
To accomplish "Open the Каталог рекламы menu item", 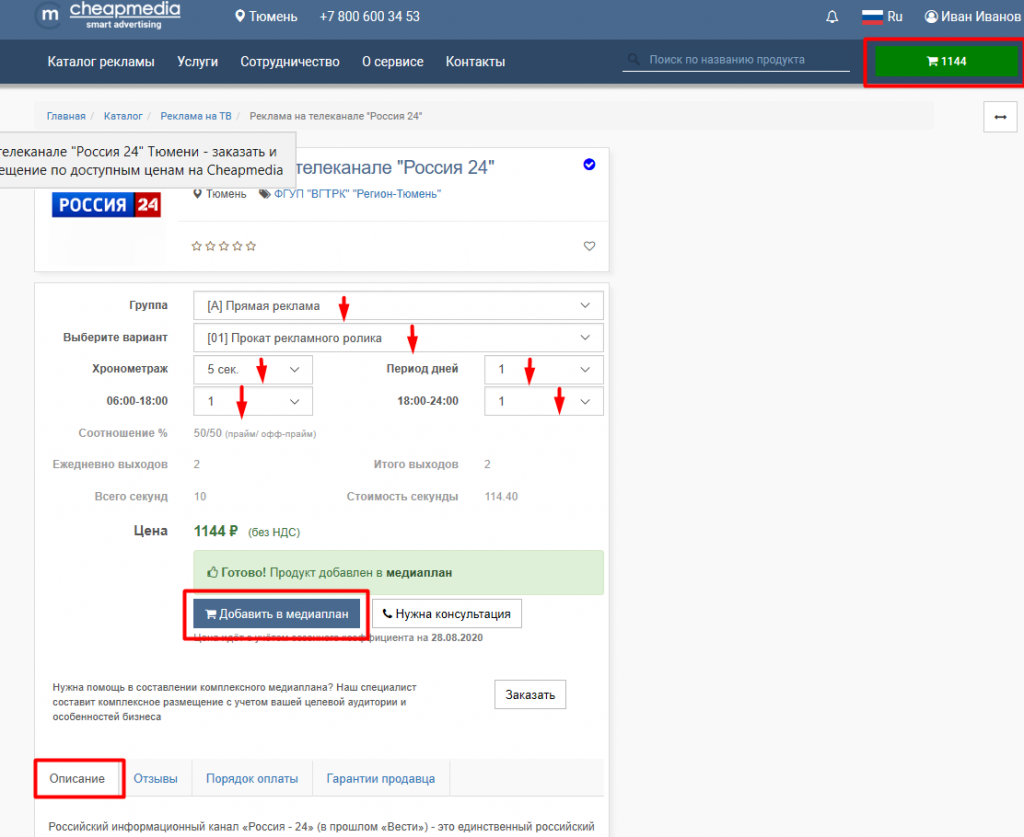I will [x=101, y=62].
